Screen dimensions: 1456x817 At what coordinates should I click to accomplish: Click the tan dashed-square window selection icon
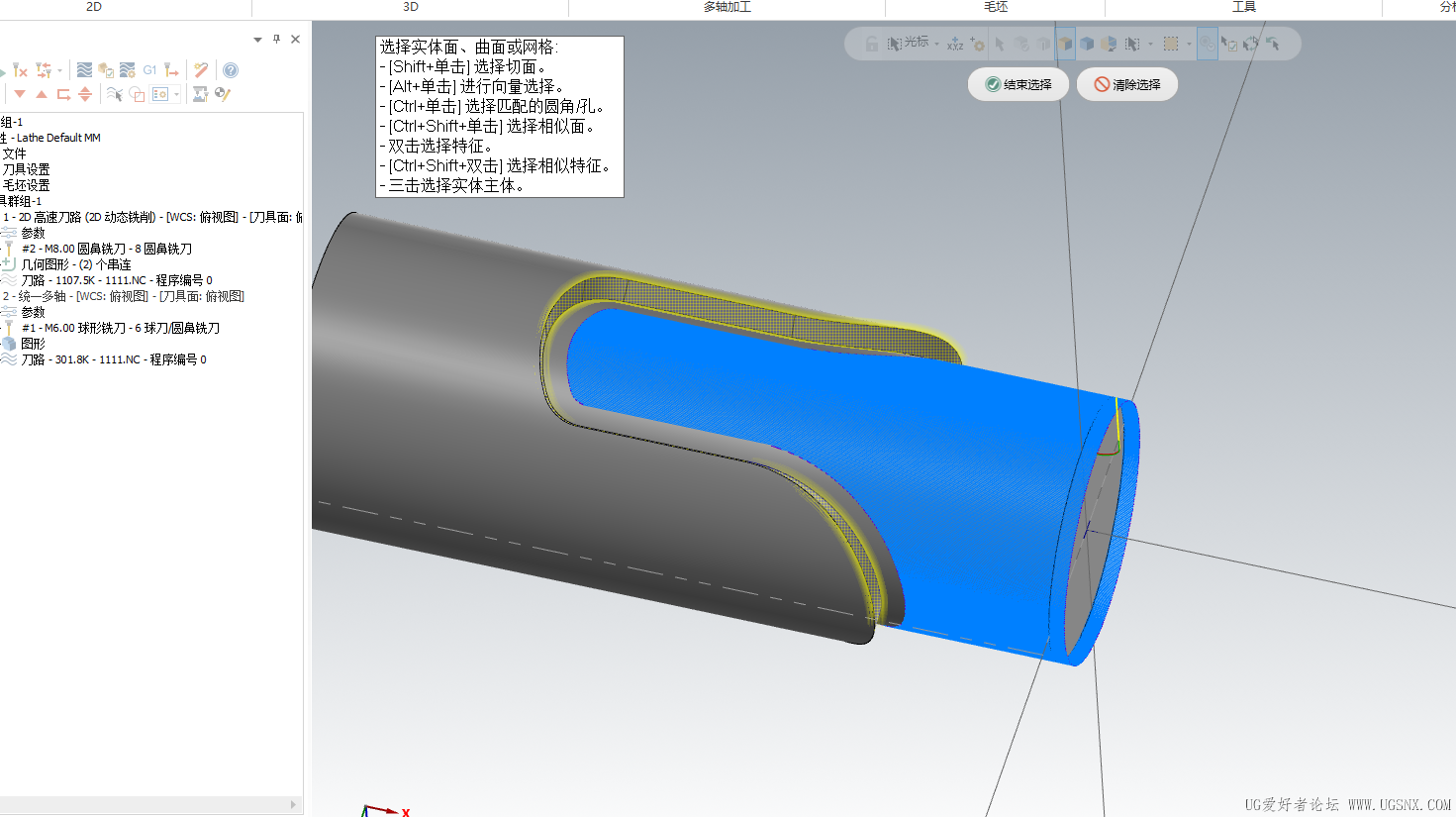[1171, 44]
